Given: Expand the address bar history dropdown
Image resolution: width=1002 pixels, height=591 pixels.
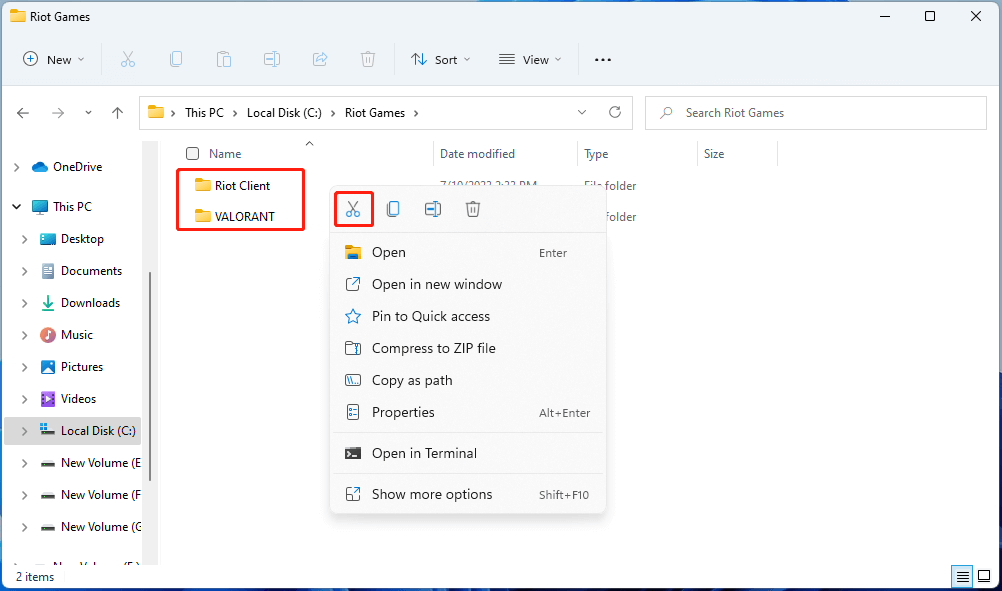Looking at the screenshot, I should click(x=582, y=112).
